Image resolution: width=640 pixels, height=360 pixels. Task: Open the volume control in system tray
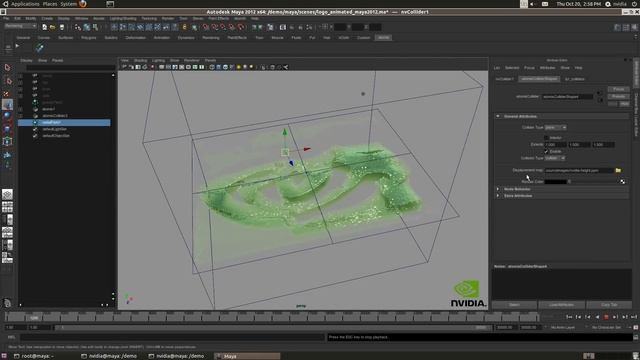pos(533,4)
